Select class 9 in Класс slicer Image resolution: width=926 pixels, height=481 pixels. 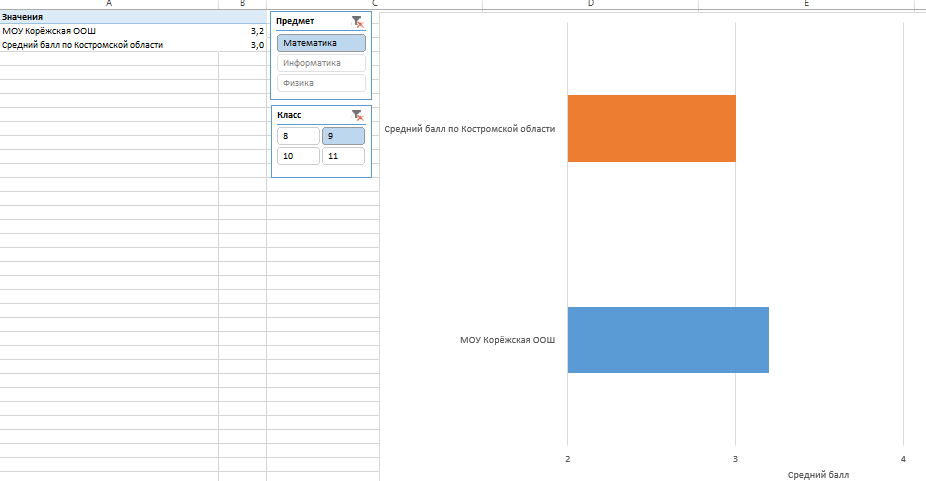343,136
